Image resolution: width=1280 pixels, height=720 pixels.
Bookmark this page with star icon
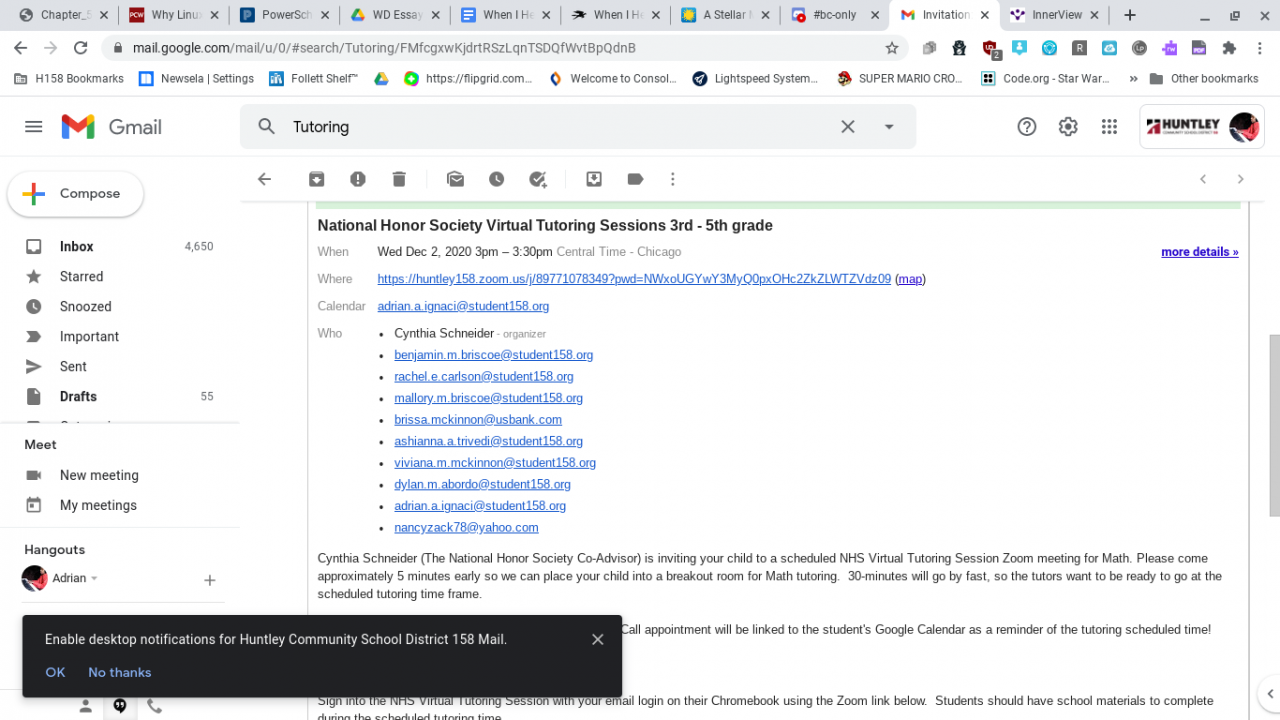[x=892, y=48]
